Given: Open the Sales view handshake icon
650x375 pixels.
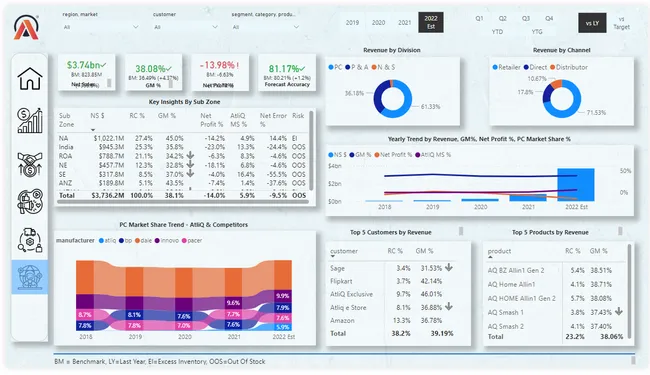Looking at the screenshot, I should coord(30,164).
